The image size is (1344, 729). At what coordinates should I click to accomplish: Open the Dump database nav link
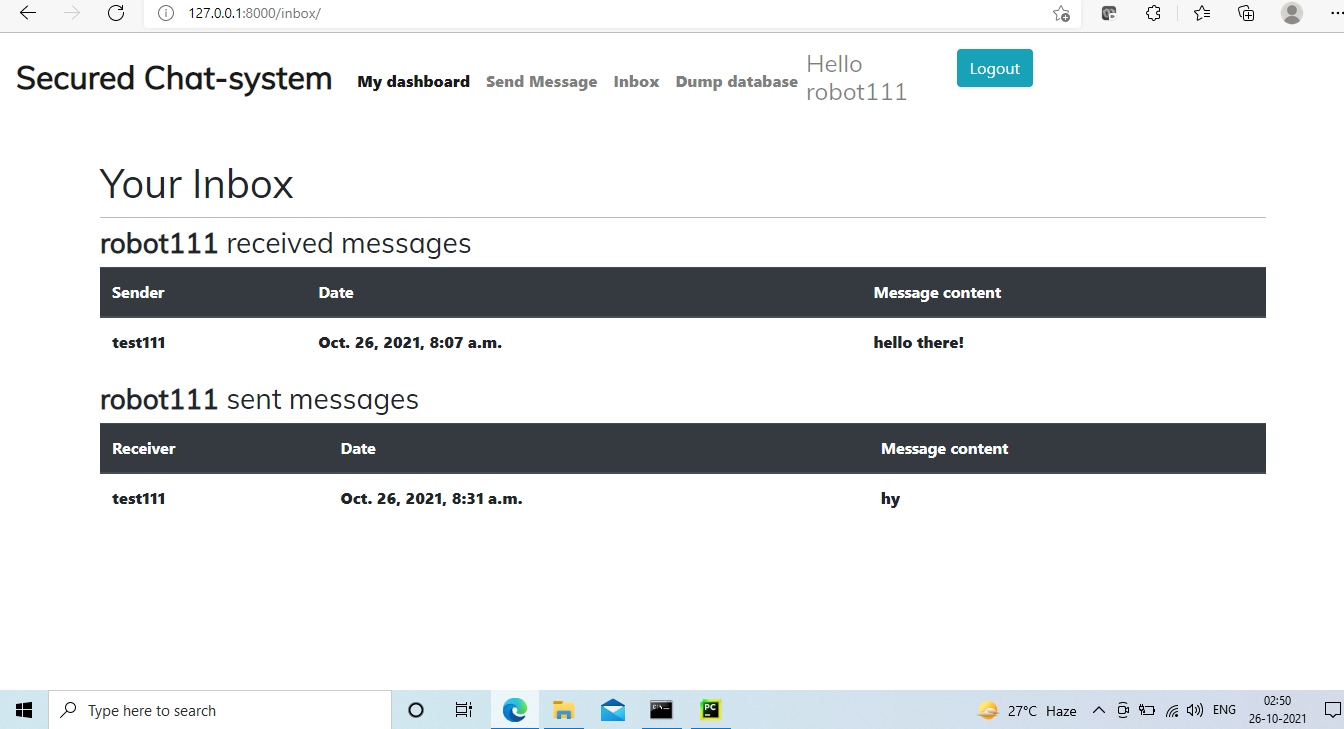coord(737,82)
